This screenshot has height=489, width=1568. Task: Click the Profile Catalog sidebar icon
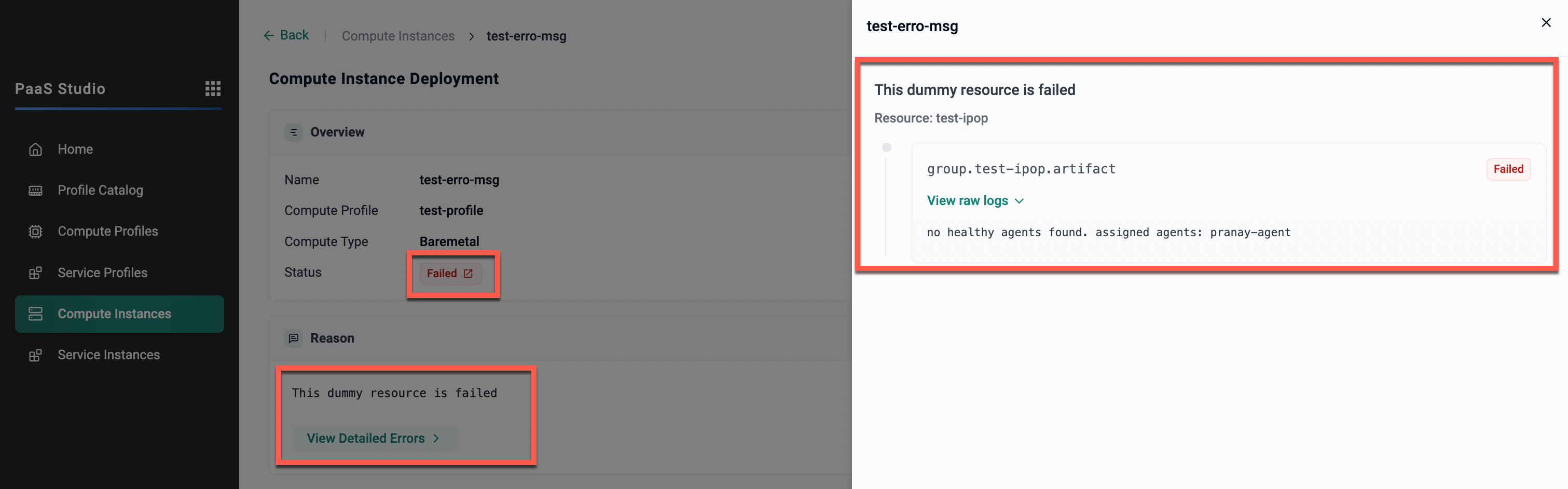click(x=35, y=191)
